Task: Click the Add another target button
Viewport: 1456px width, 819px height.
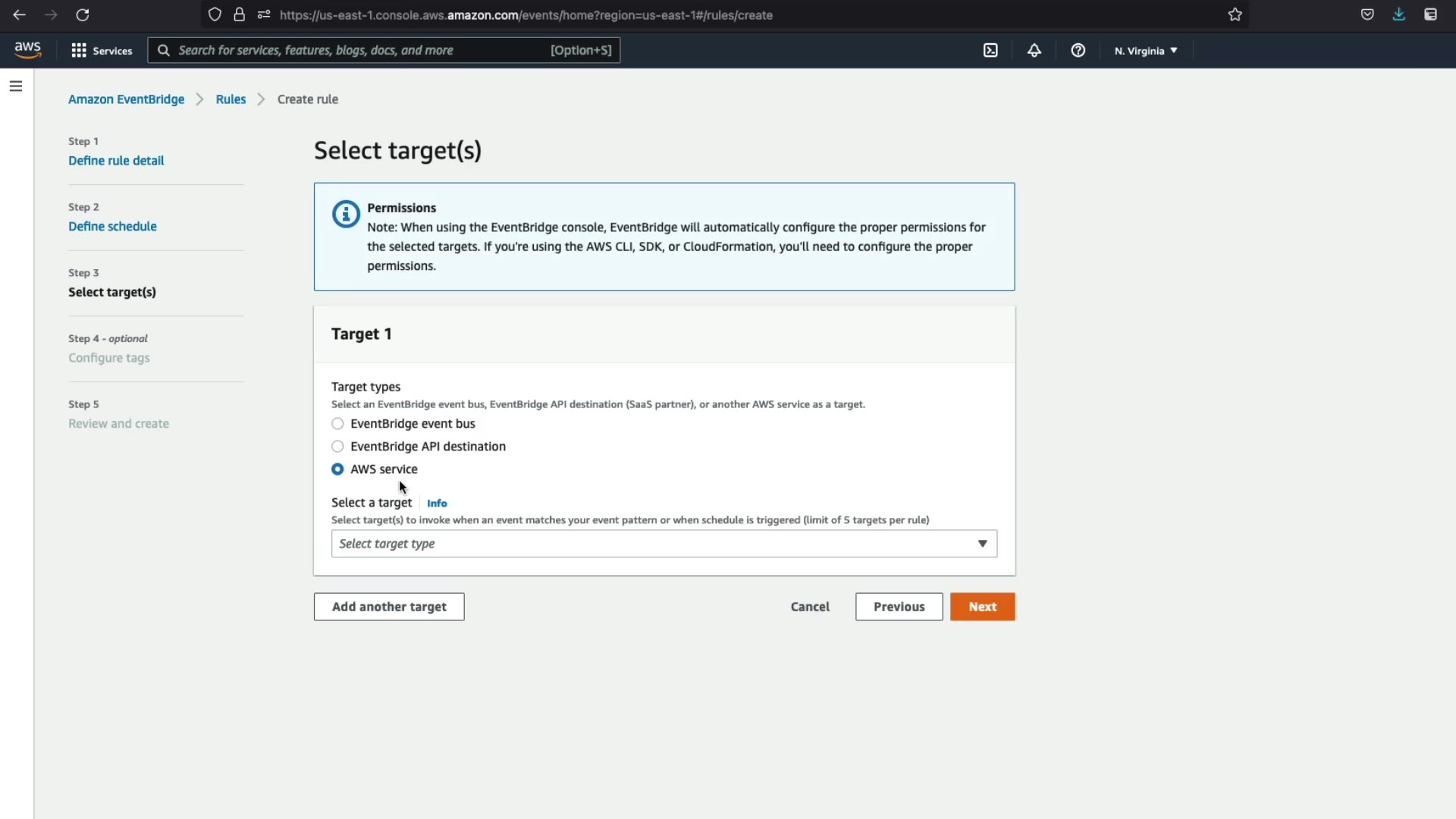Action: click(389, 607)
